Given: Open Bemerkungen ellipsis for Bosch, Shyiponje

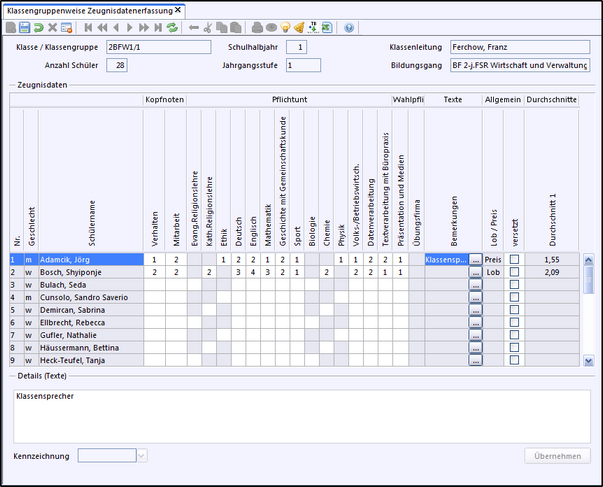Looking at the screenshot, I should [x=475, y=272].
